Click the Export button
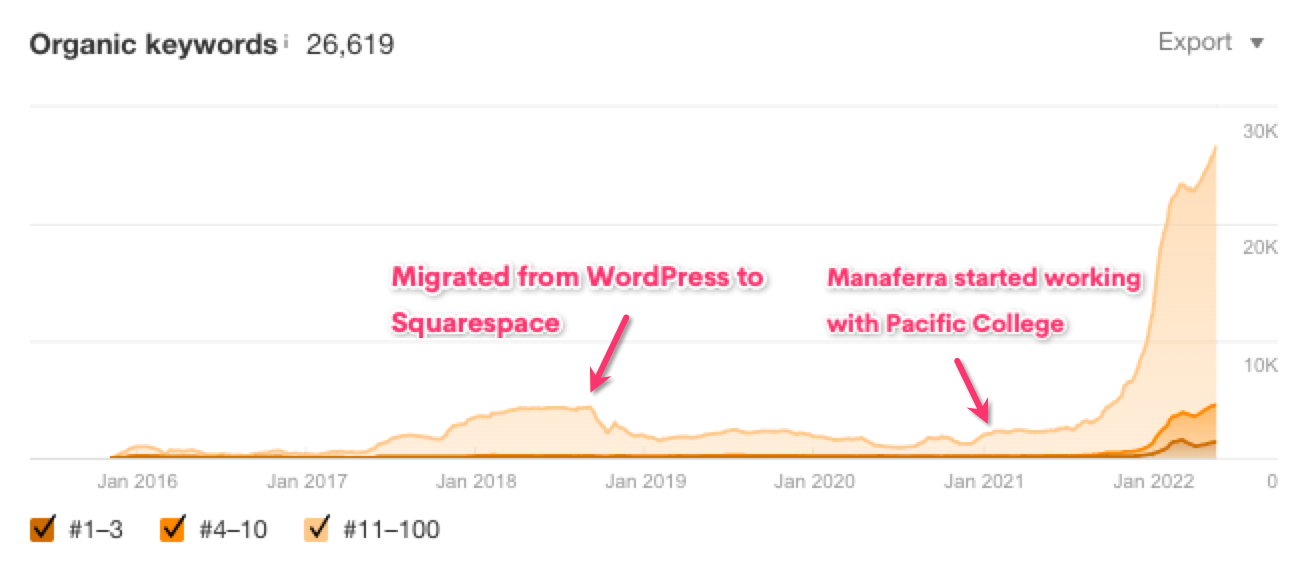Image resolution: width=1302 pixels, height=572 pixels. (x=1195, y=42)
